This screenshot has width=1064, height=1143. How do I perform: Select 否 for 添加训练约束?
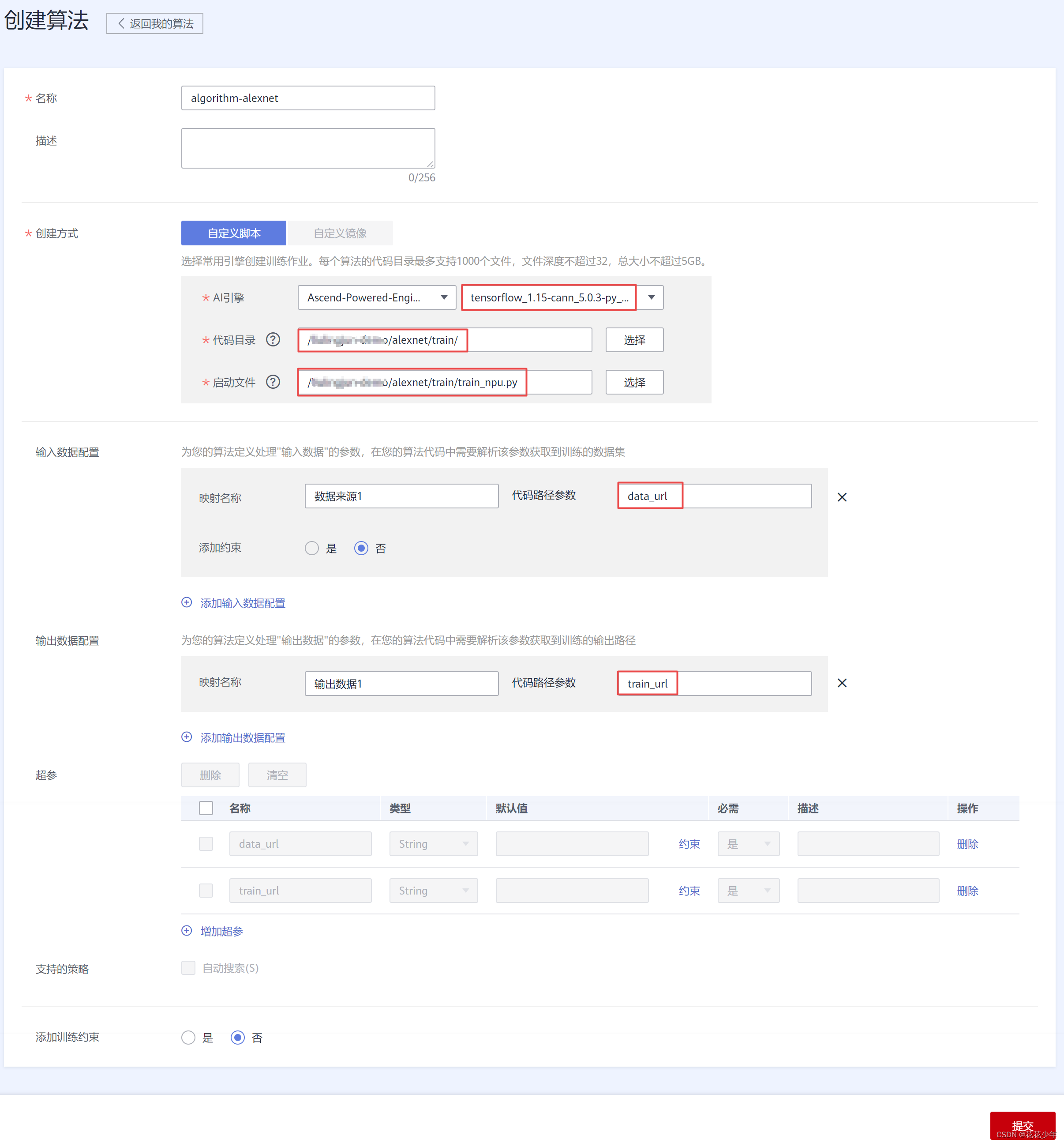[237, 1038]
